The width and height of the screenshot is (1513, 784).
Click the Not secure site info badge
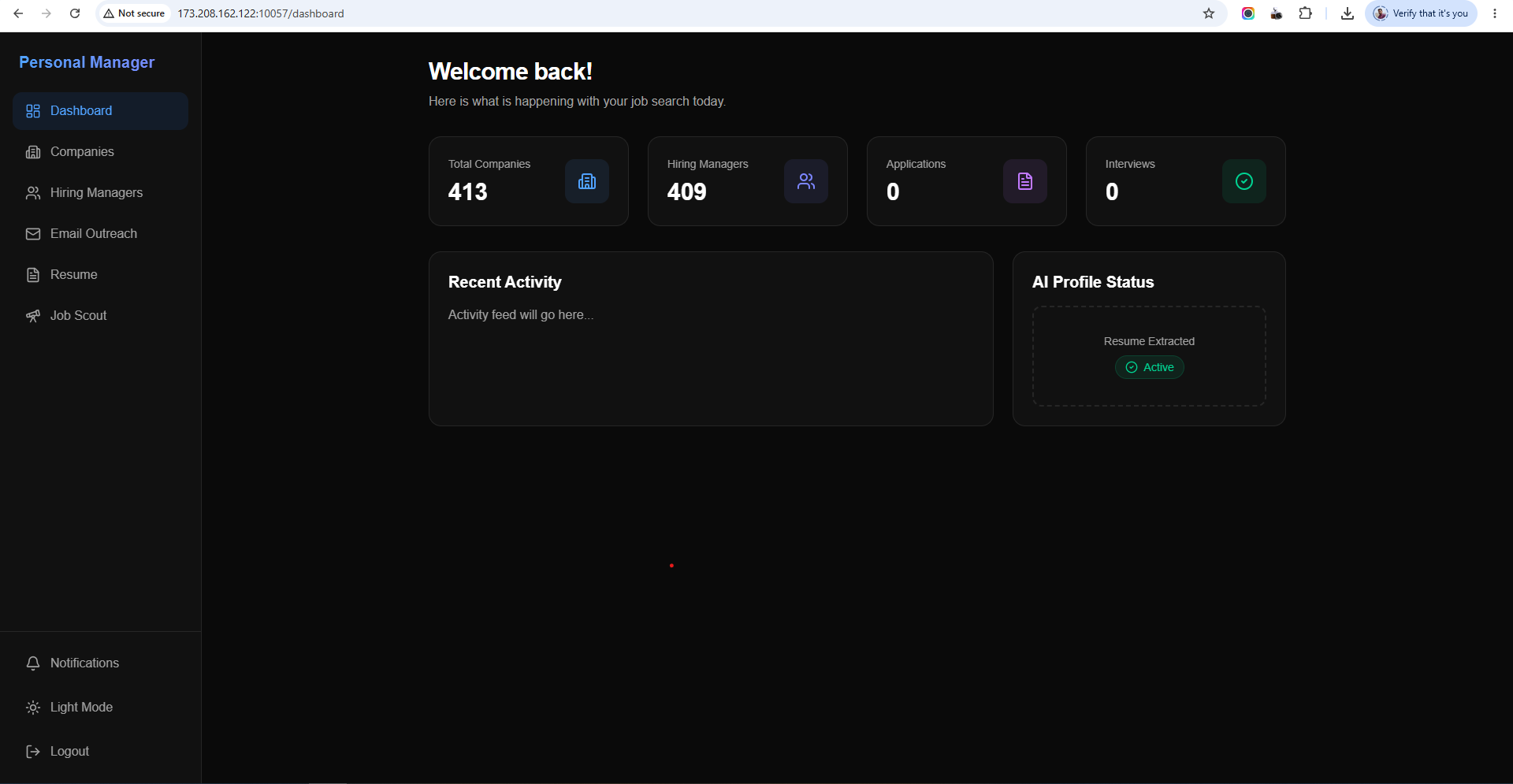134,13
